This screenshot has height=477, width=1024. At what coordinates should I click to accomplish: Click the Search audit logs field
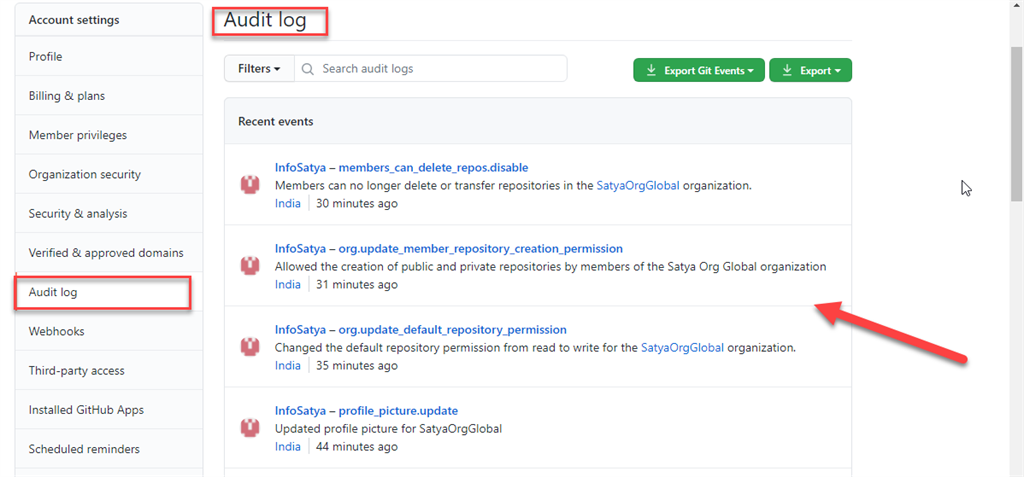tap(440, 69)
